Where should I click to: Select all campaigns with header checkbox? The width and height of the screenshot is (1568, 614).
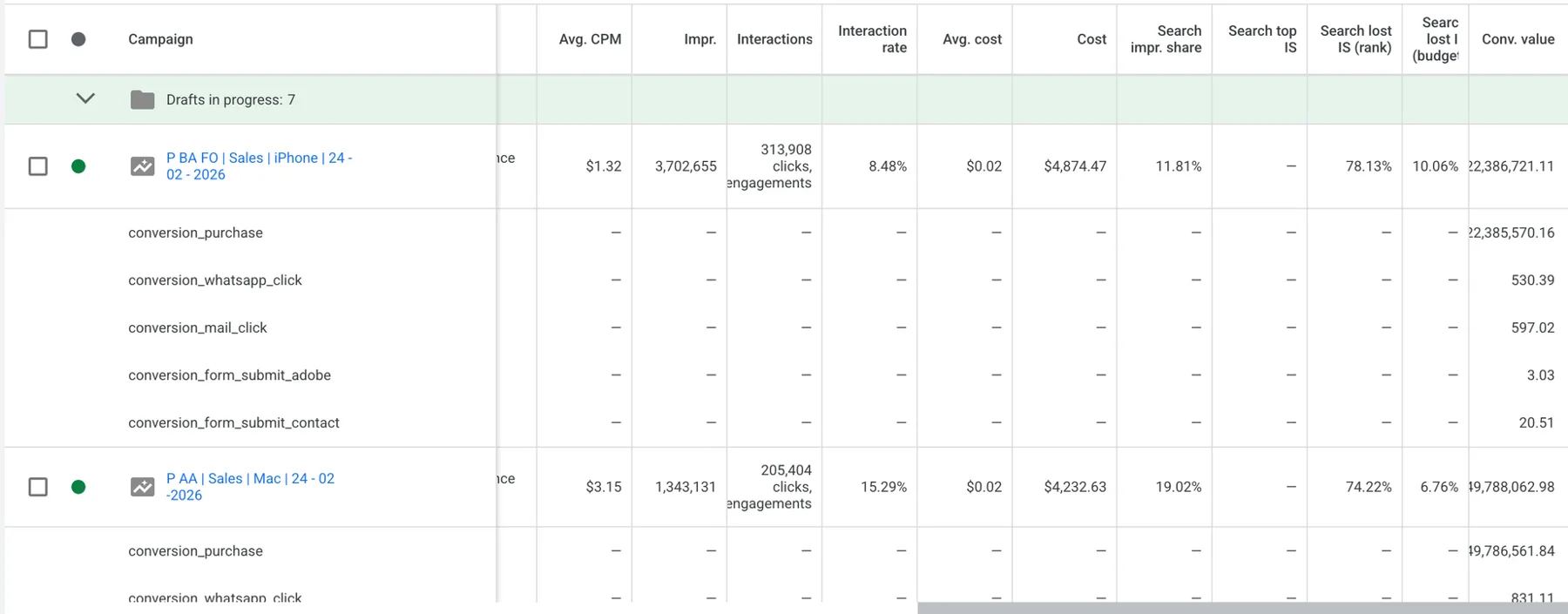coord(38,39)
